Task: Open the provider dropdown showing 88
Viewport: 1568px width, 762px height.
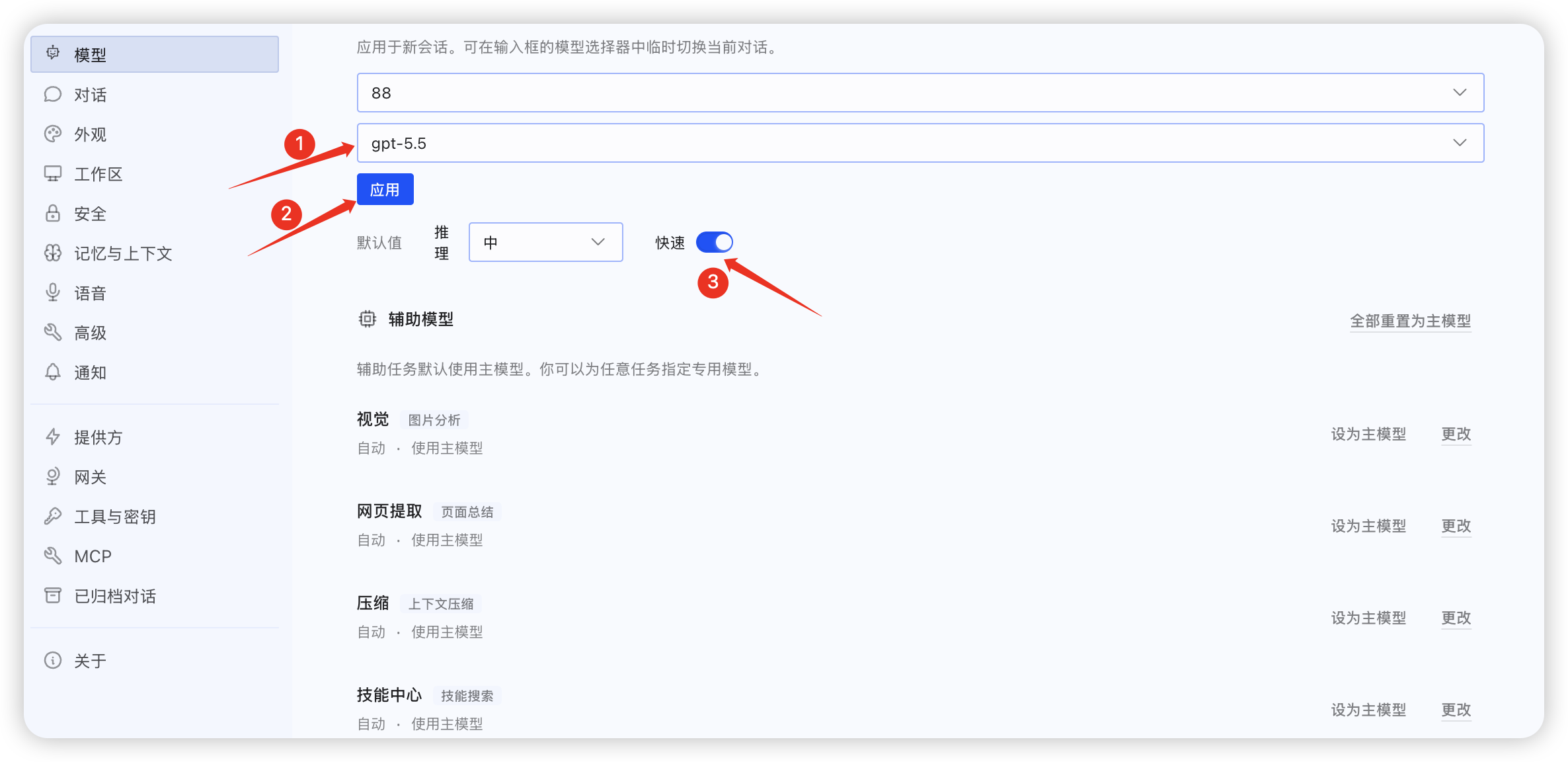Action: 920,93
